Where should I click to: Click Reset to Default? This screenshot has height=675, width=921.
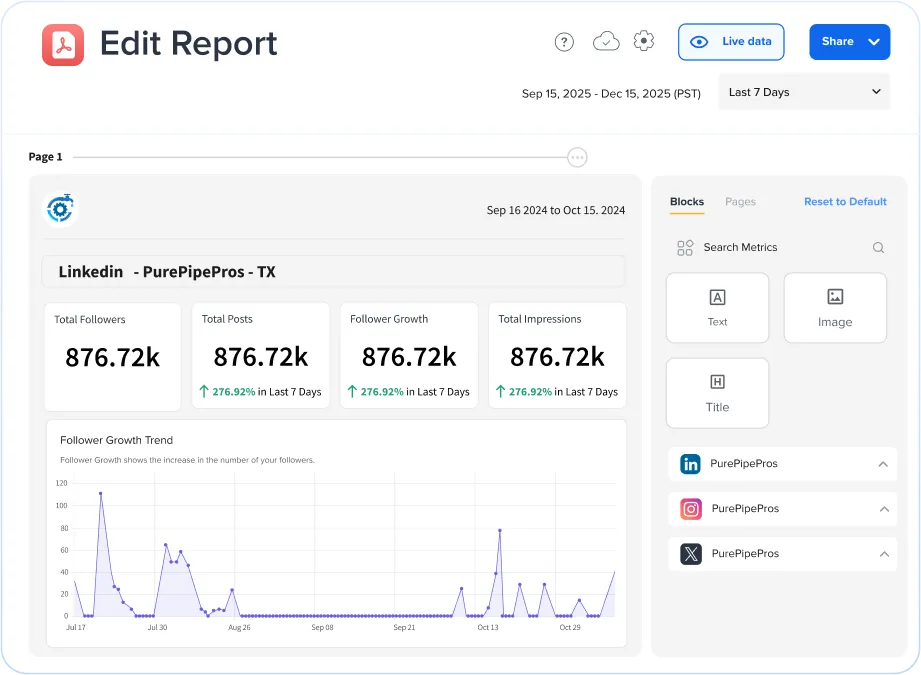[x=844, y=201]
